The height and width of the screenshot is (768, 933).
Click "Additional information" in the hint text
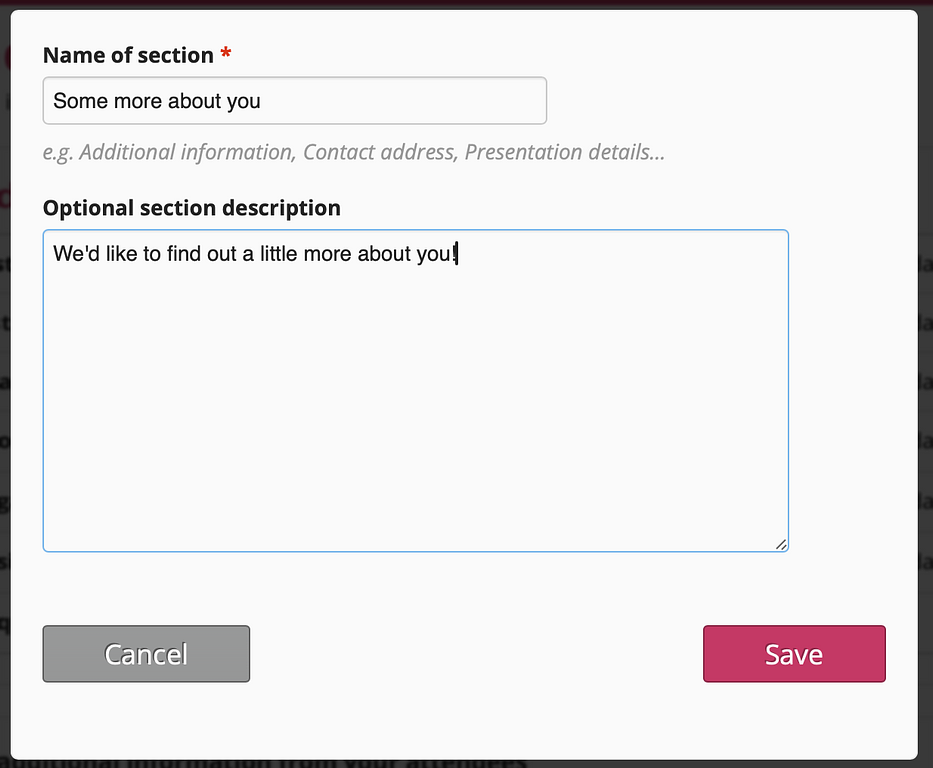tap(186, 152)
